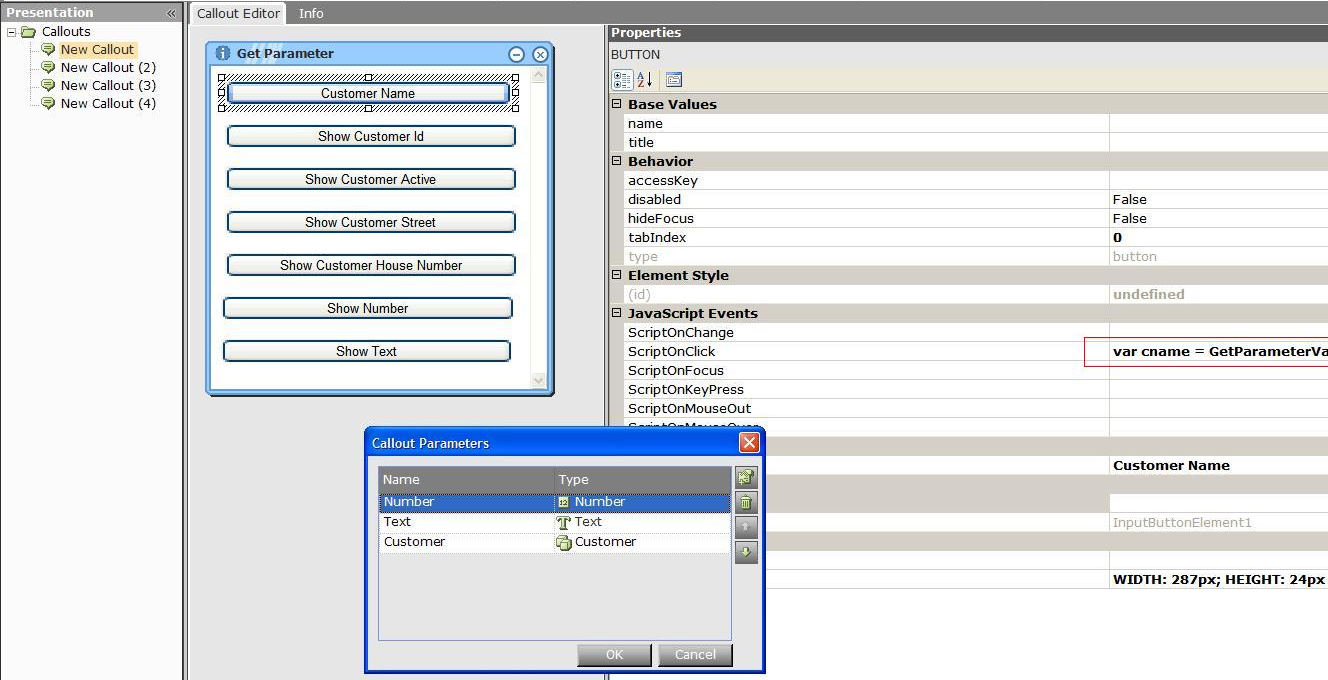Collapse the Behavior property section
The width and height of the screenshot is (1328, 680).
[617, 161]
